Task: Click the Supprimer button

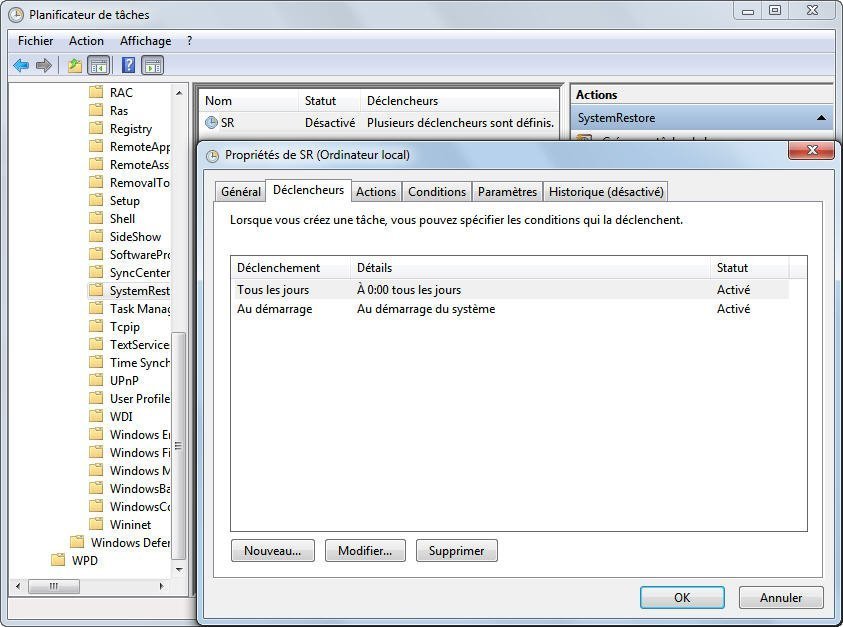Action: point(456,551)
